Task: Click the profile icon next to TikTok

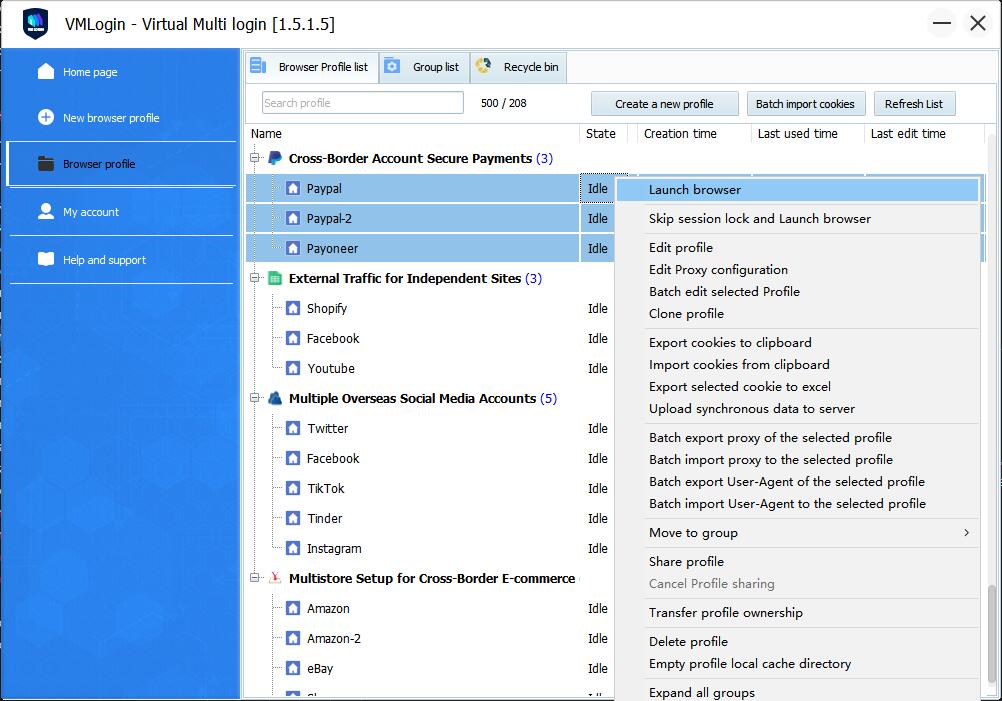Action: pos(293,488)
